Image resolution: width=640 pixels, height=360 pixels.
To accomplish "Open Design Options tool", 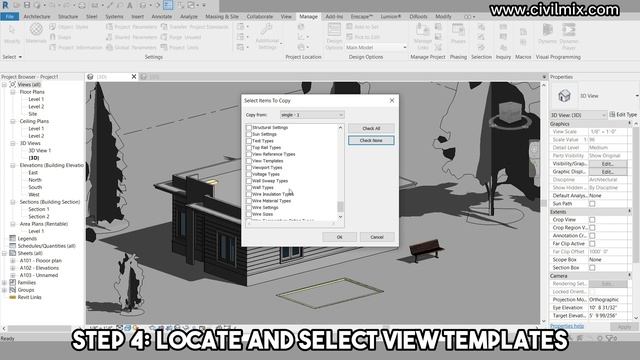I will tap(334, 37).
